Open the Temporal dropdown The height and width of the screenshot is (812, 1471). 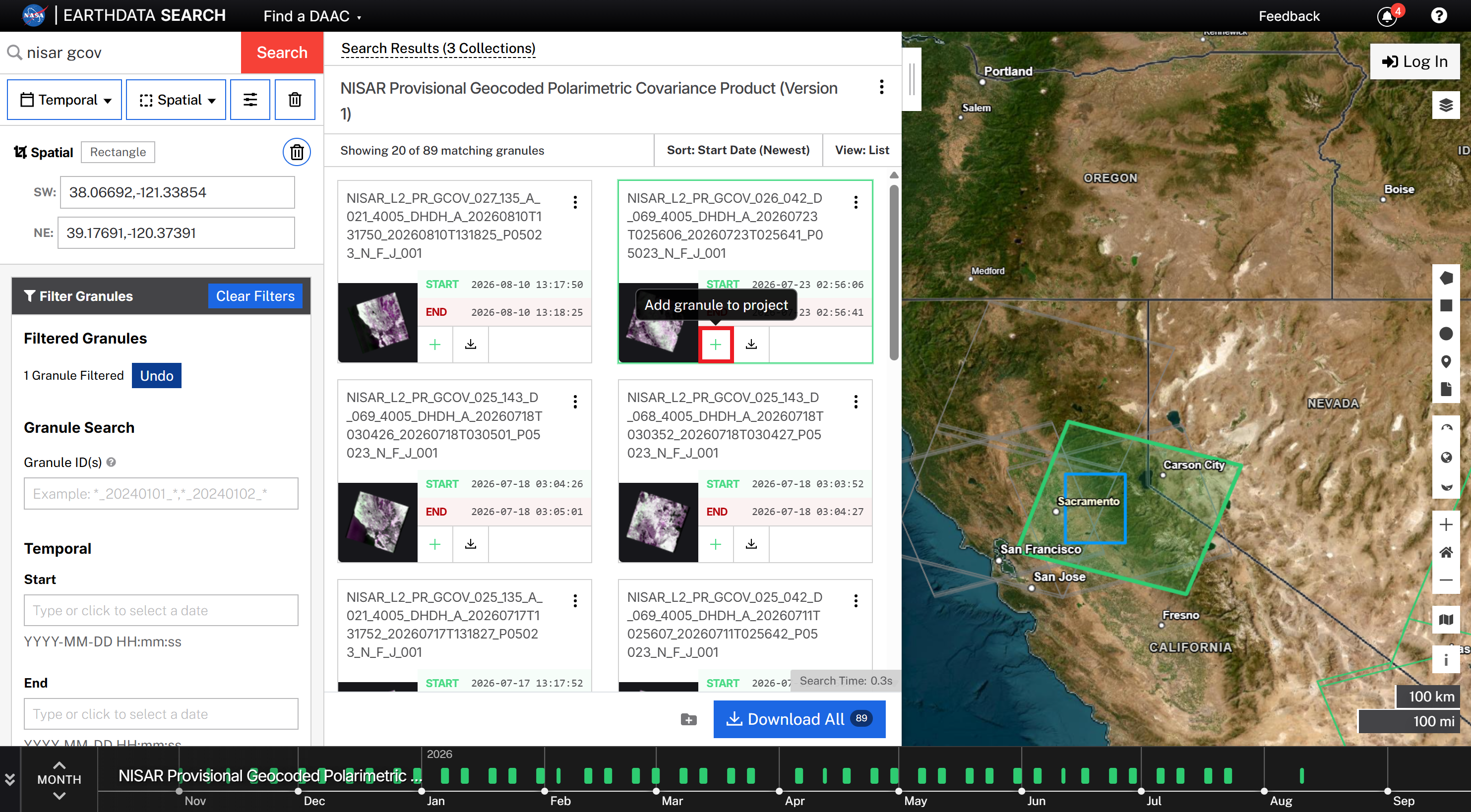(x=64, y=100)
